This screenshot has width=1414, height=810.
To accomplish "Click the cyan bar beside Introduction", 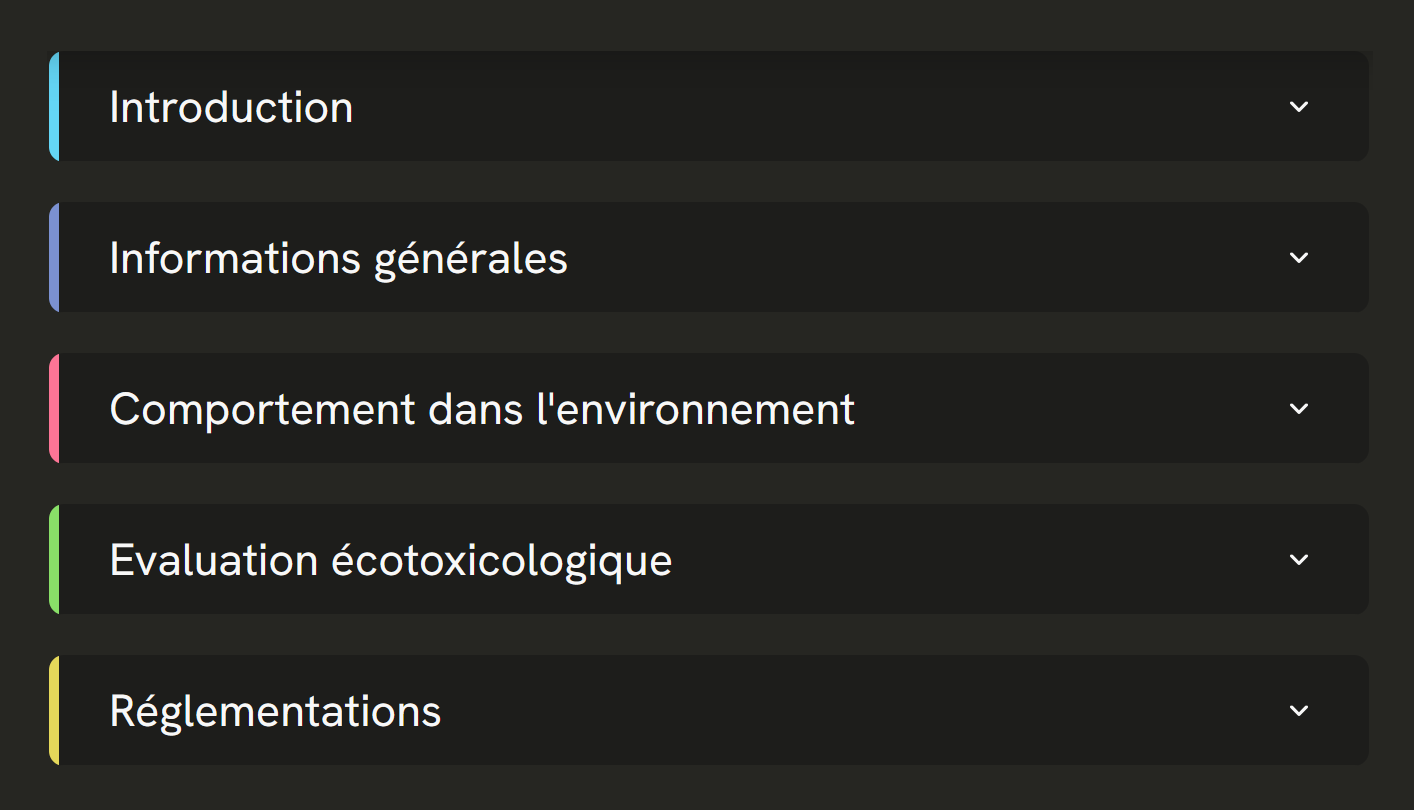I will [55, 106].
